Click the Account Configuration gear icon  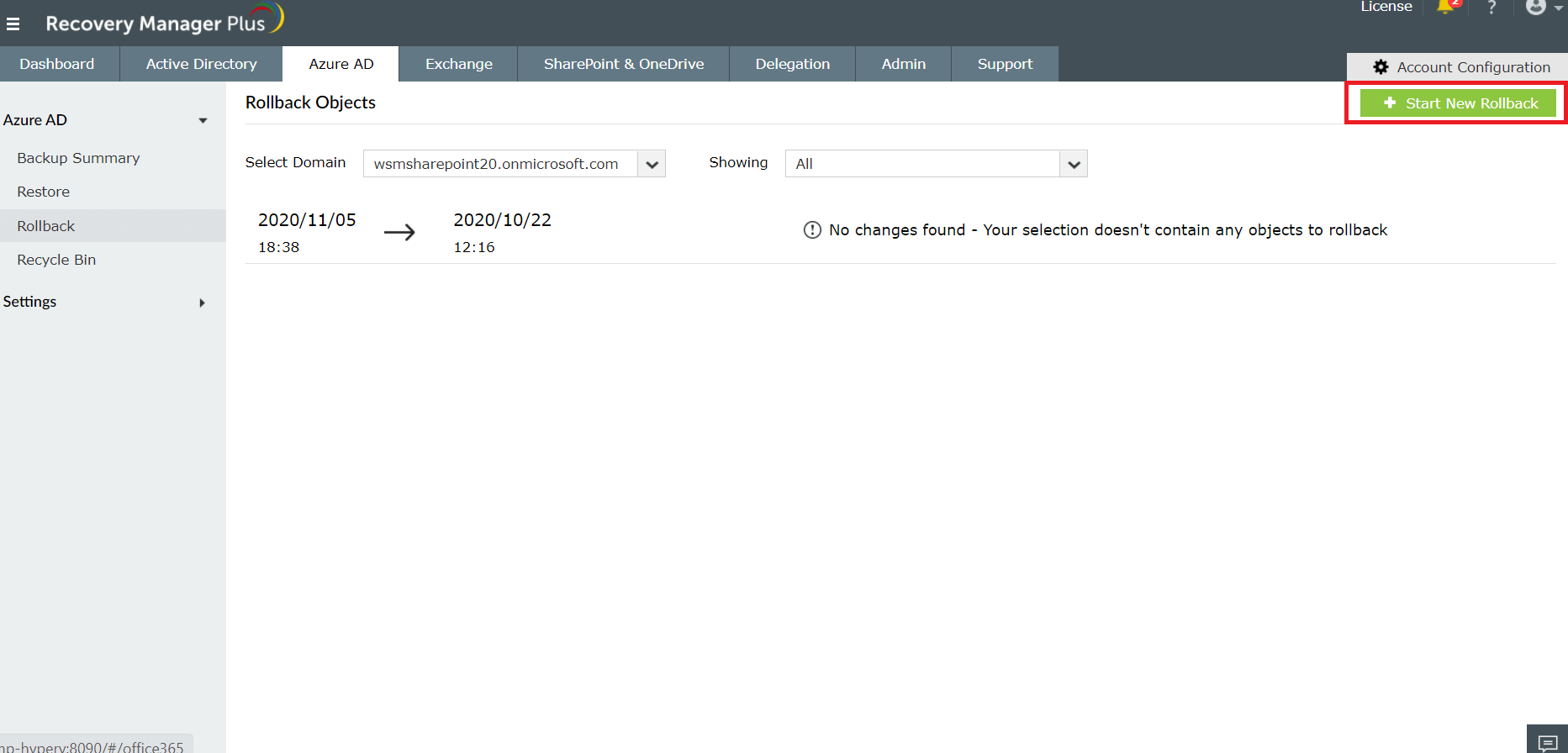1381,67
